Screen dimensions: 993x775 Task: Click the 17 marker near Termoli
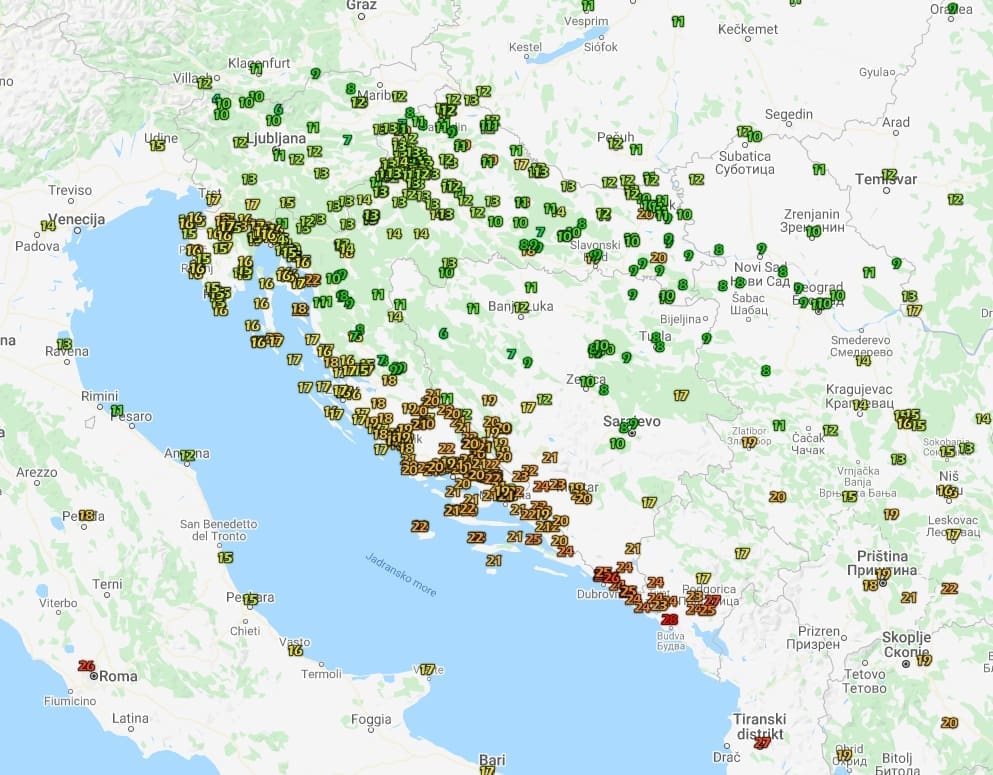[427, 670]
